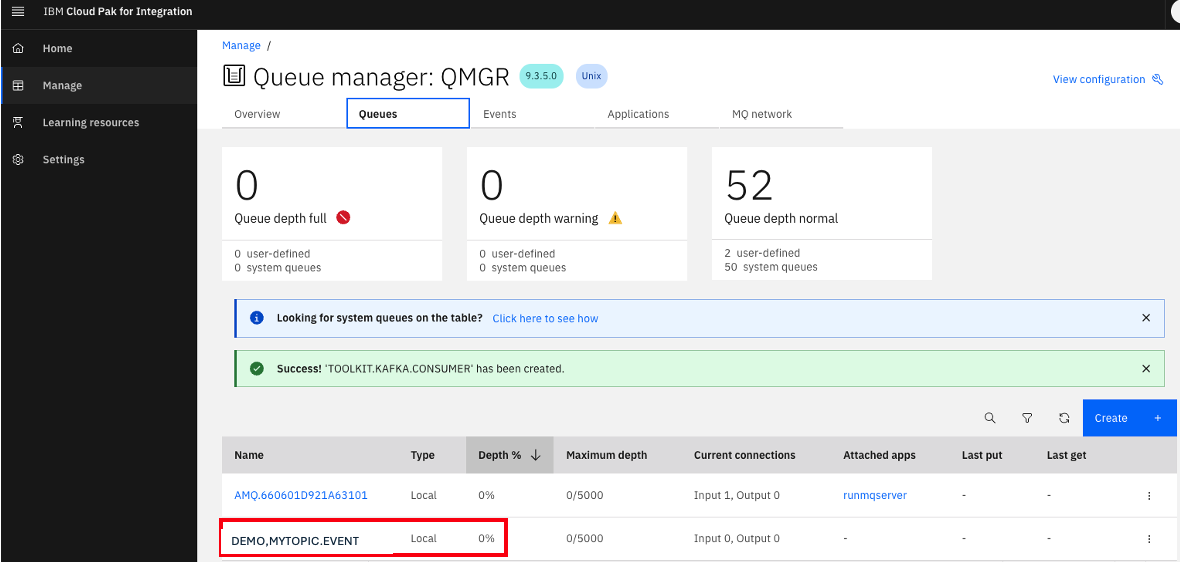Sort by the Depth % column arrow
This screenshot has width=1180, height=562.
click(x=535, y=455)
